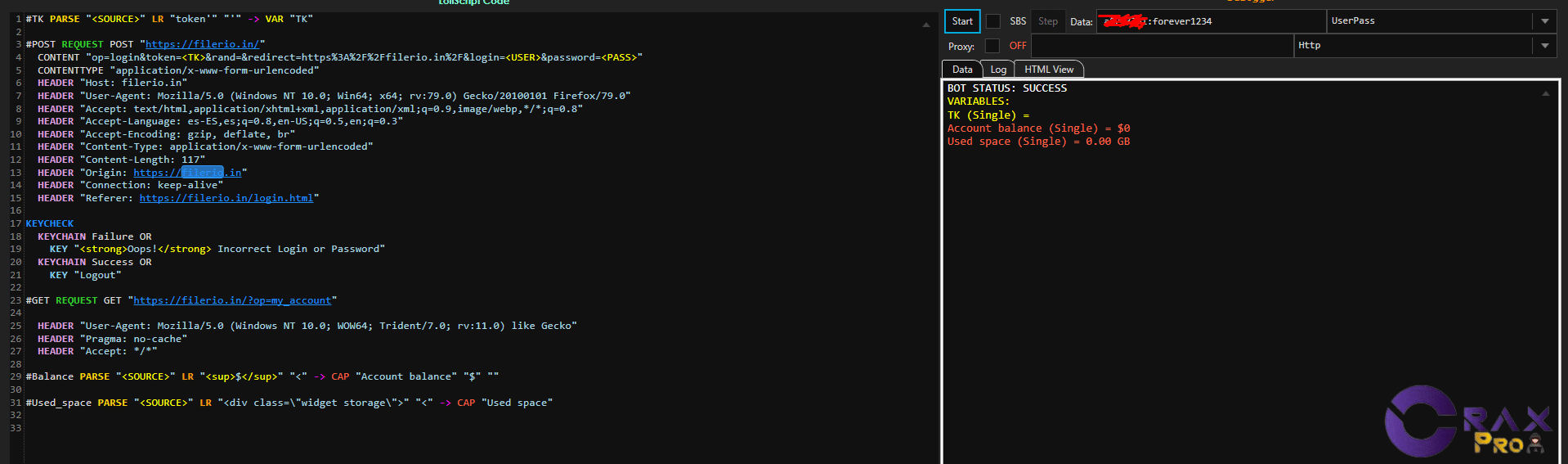The height and width of the screenshot is (464, 1568).
Task: Click the POST request URL link on line 3
Action: pos(202,44)
